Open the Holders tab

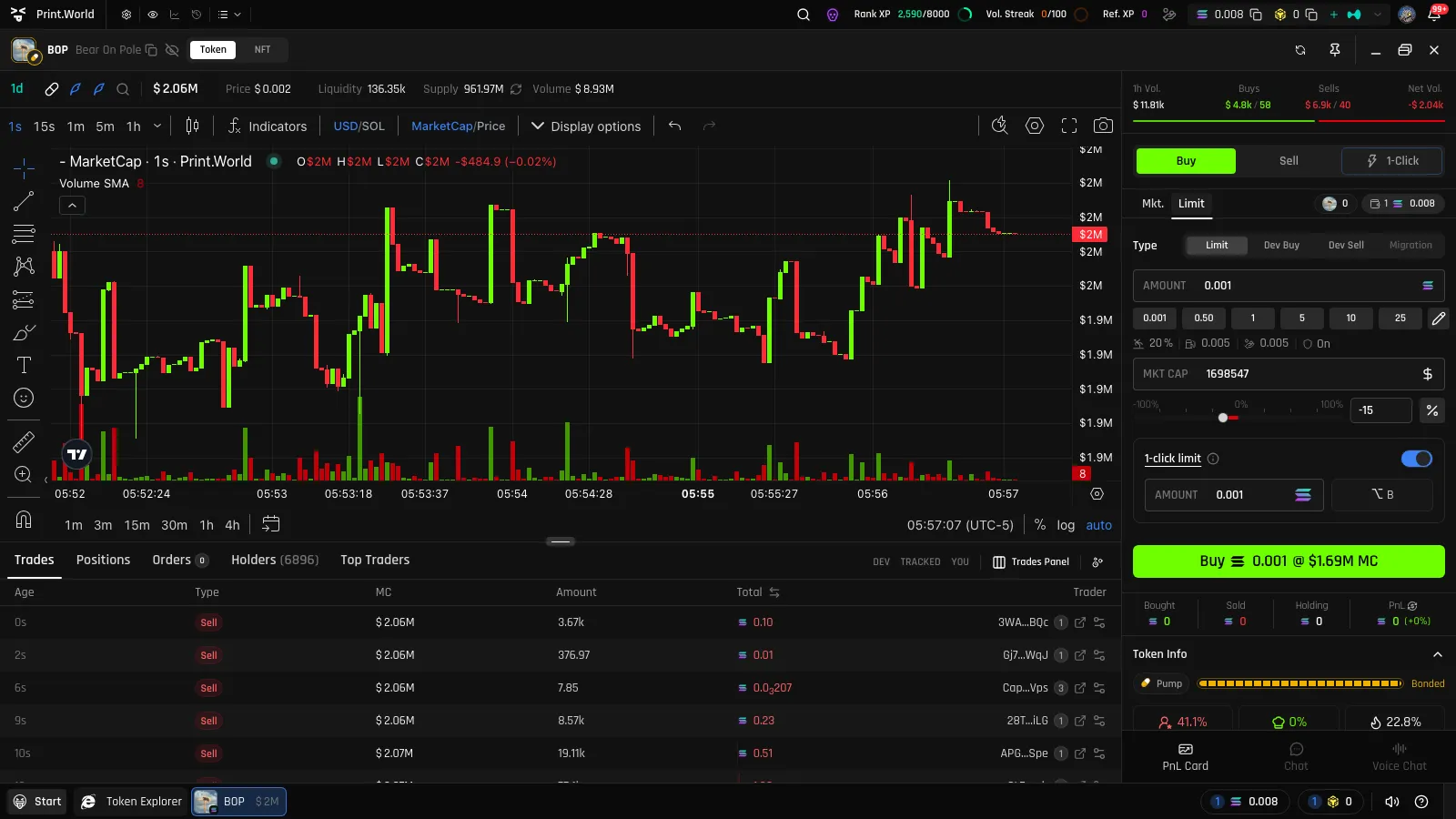pos(275,560)
